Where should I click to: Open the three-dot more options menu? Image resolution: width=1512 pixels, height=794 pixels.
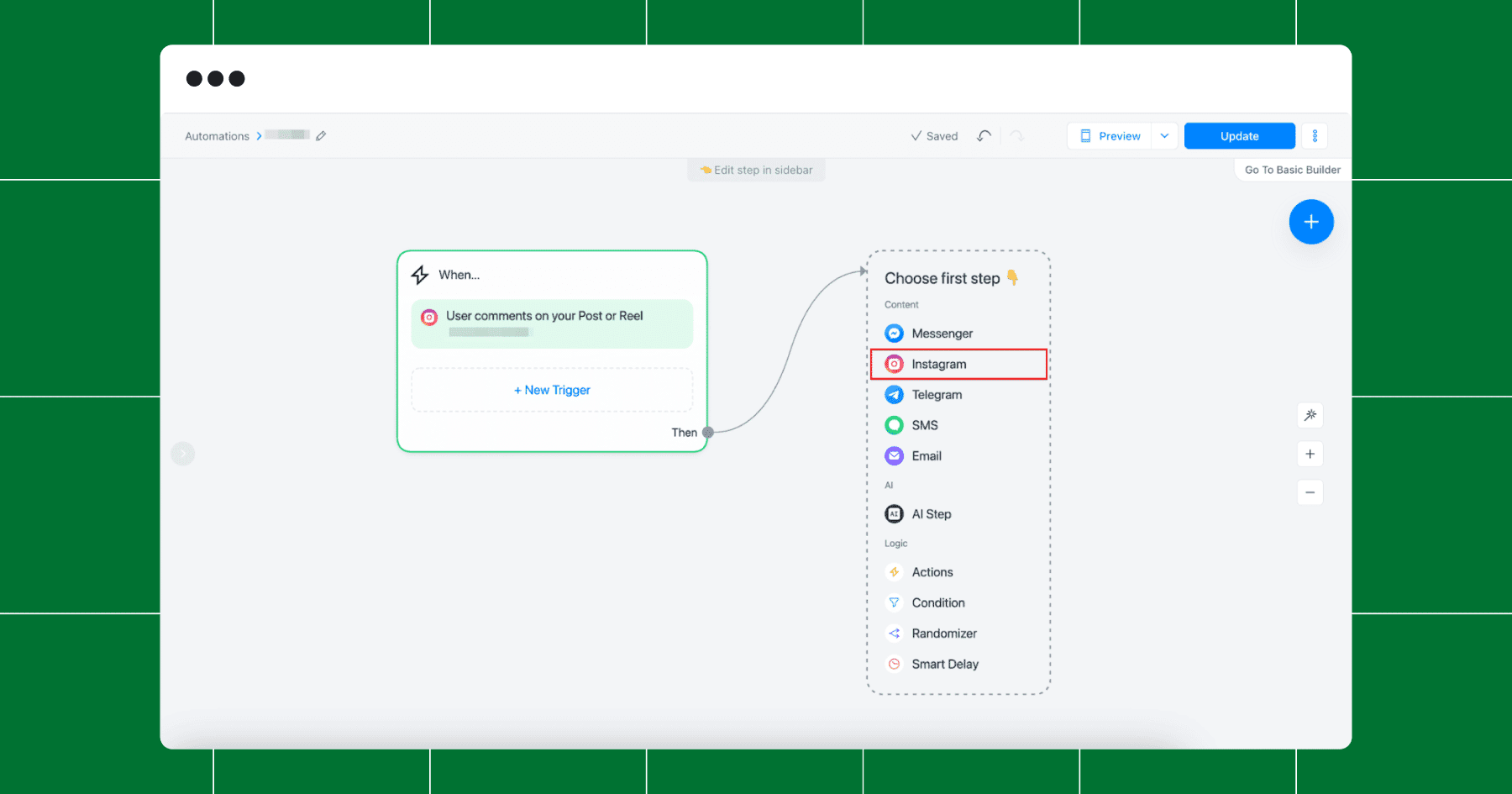pyautogui.click(x=1315, y=136)
